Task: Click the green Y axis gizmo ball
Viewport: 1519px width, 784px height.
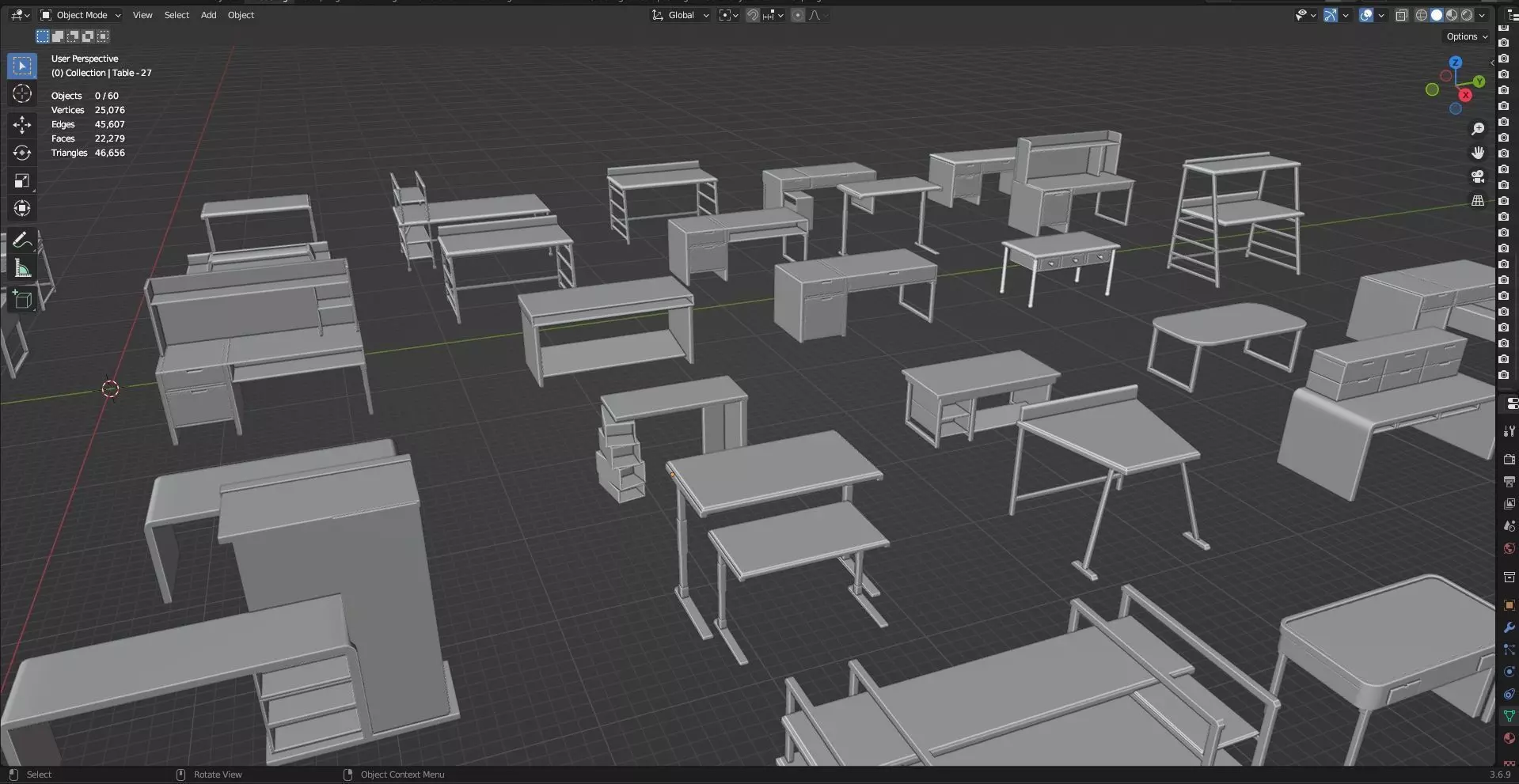Action: point(1479,81)
